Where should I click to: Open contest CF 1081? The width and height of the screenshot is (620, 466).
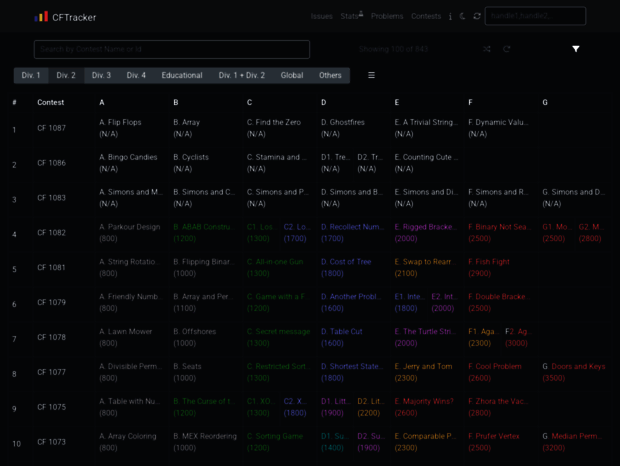(51, 268)
